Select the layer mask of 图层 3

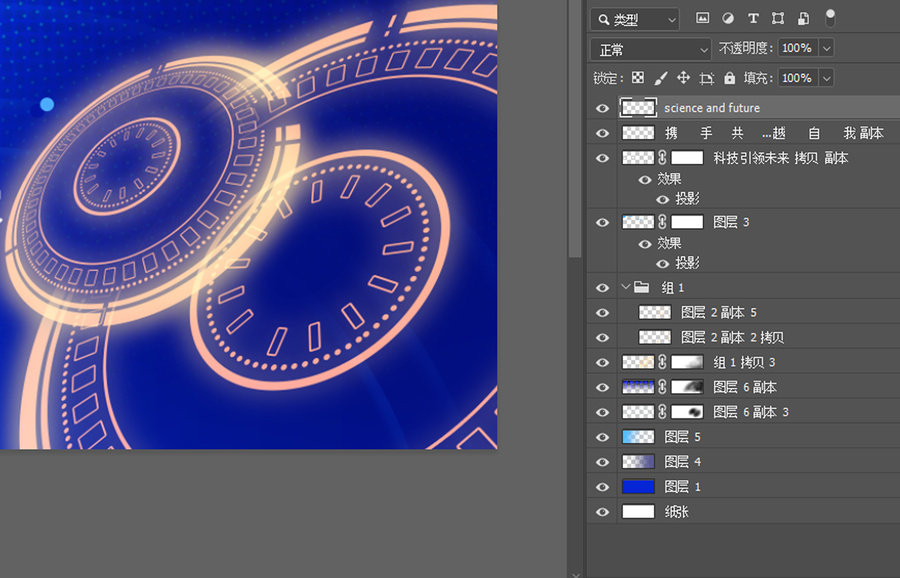coord(687,222)
